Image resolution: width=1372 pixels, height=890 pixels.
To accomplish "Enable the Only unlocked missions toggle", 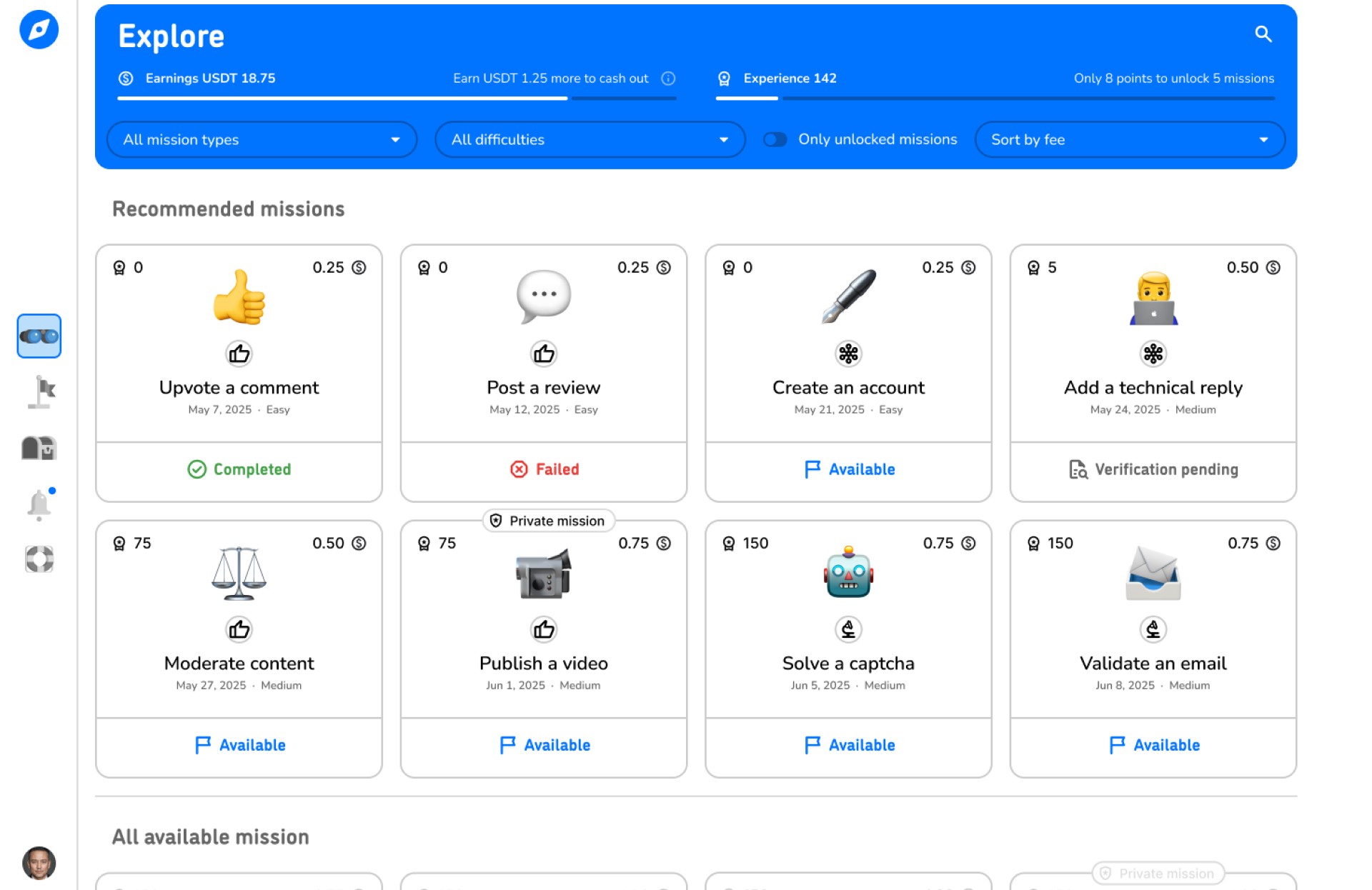I will pyautogui.click(x=775, y=139).
